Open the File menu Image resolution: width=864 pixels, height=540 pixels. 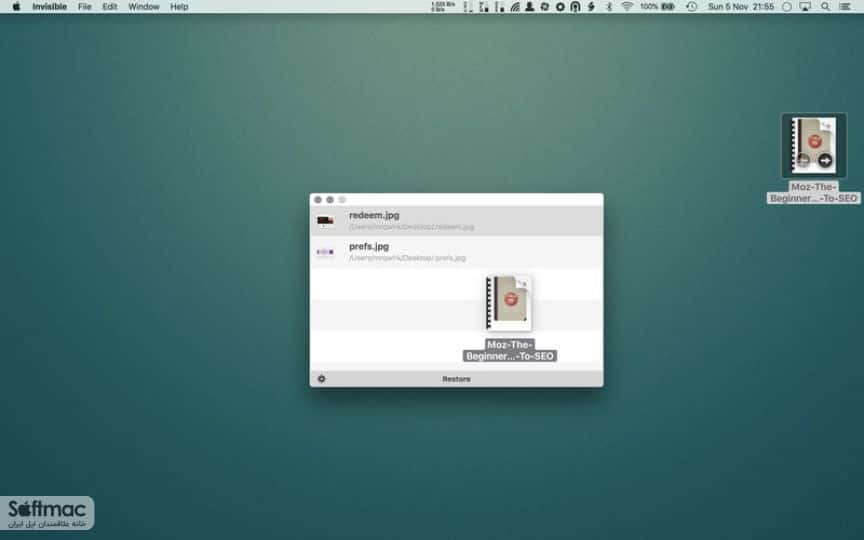click(x=84, y=7)
